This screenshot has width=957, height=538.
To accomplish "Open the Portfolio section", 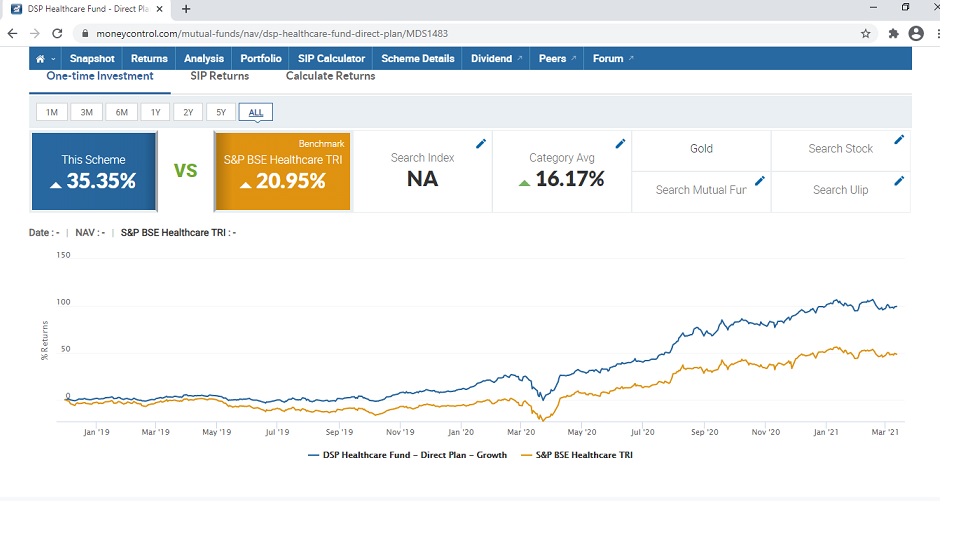I will 261,59.
